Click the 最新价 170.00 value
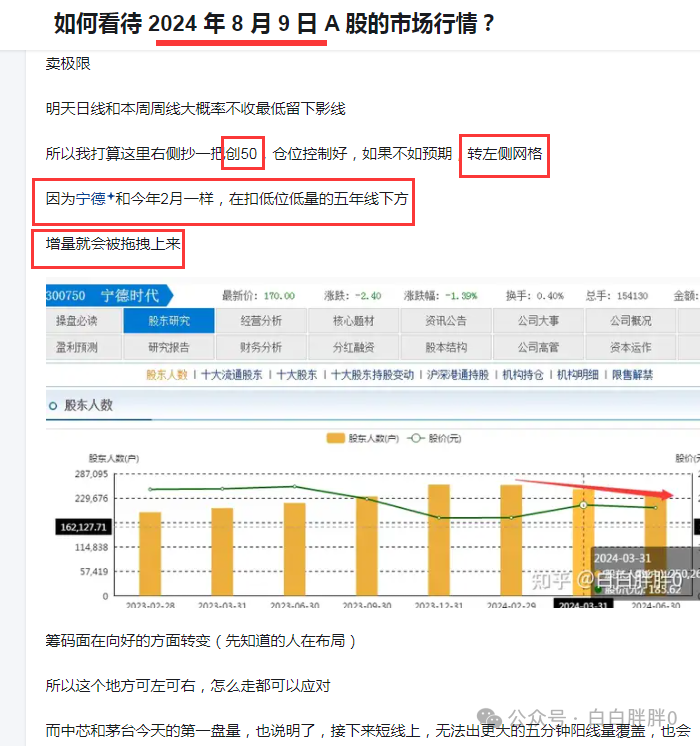This screenshot has height=746, width=700. [x=279, y=296]
